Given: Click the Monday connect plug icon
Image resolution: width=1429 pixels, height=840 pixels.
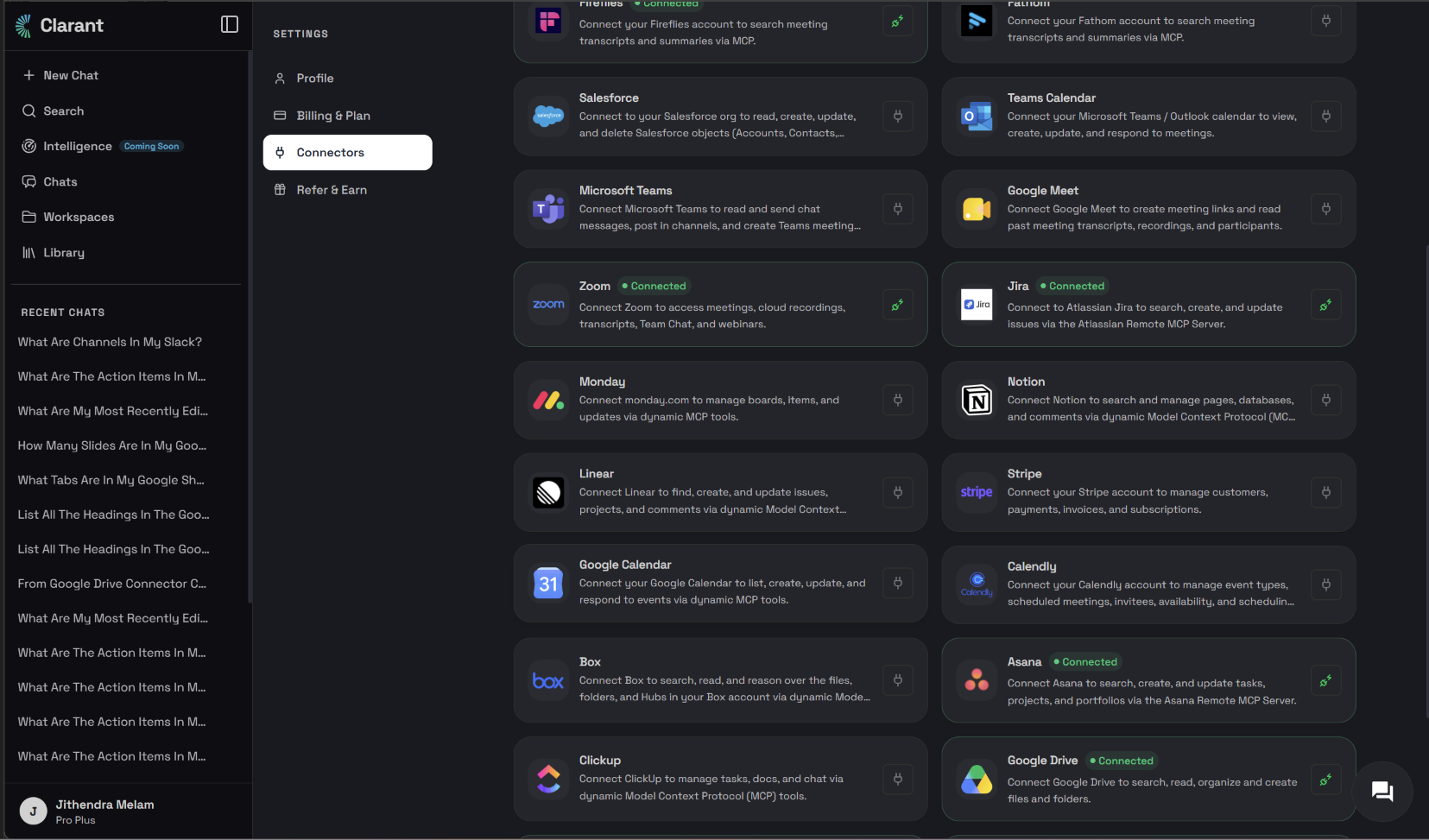Looking at the screenshot, I should tap(898, 400).
